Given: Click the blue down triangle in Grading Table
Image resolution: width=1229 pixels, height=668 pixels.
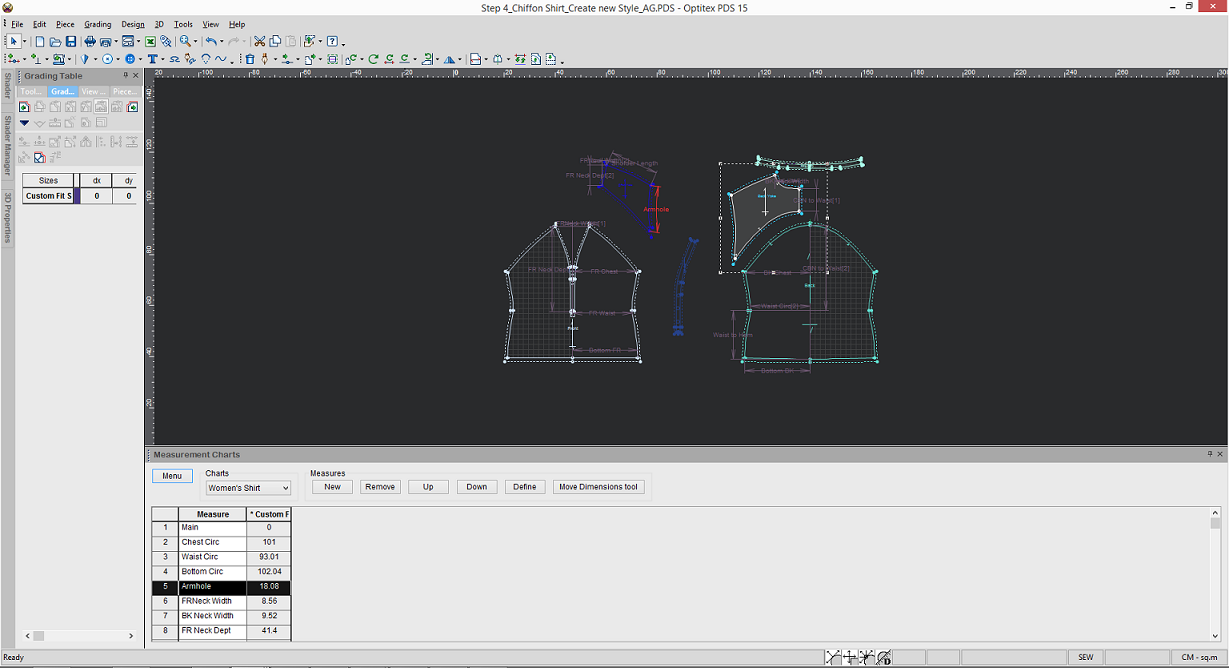Looking at the screenshot, I should (24, 123).
